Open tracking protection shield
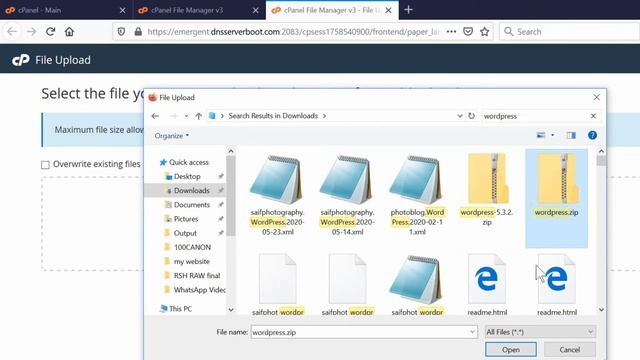Image resolution: width=640 pixels, height=360 pixels. point(121,31)
